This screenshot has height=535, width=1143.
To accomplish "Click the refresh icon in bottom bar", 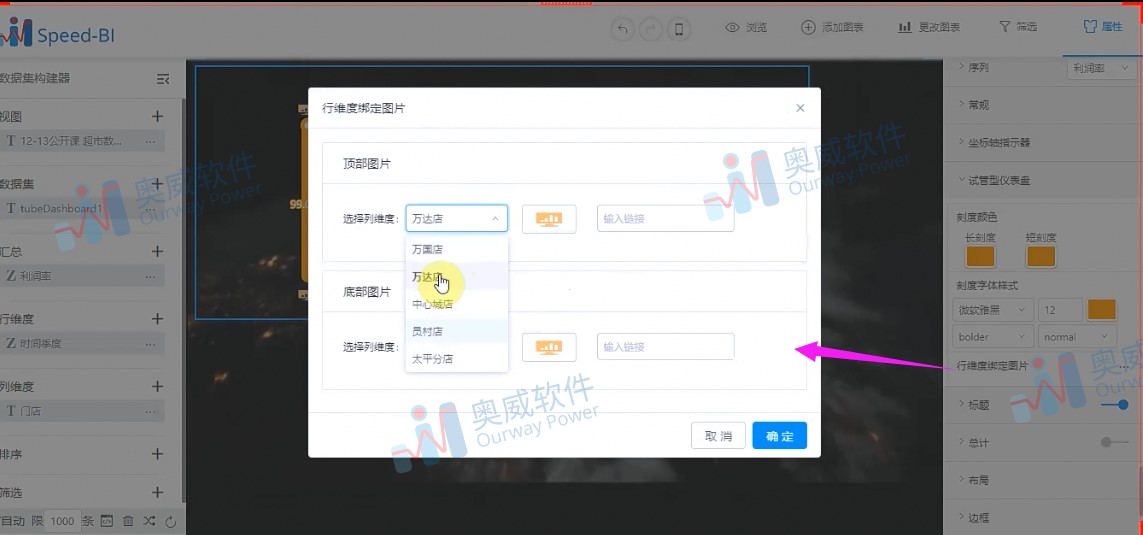I will (x=171, y=521).
